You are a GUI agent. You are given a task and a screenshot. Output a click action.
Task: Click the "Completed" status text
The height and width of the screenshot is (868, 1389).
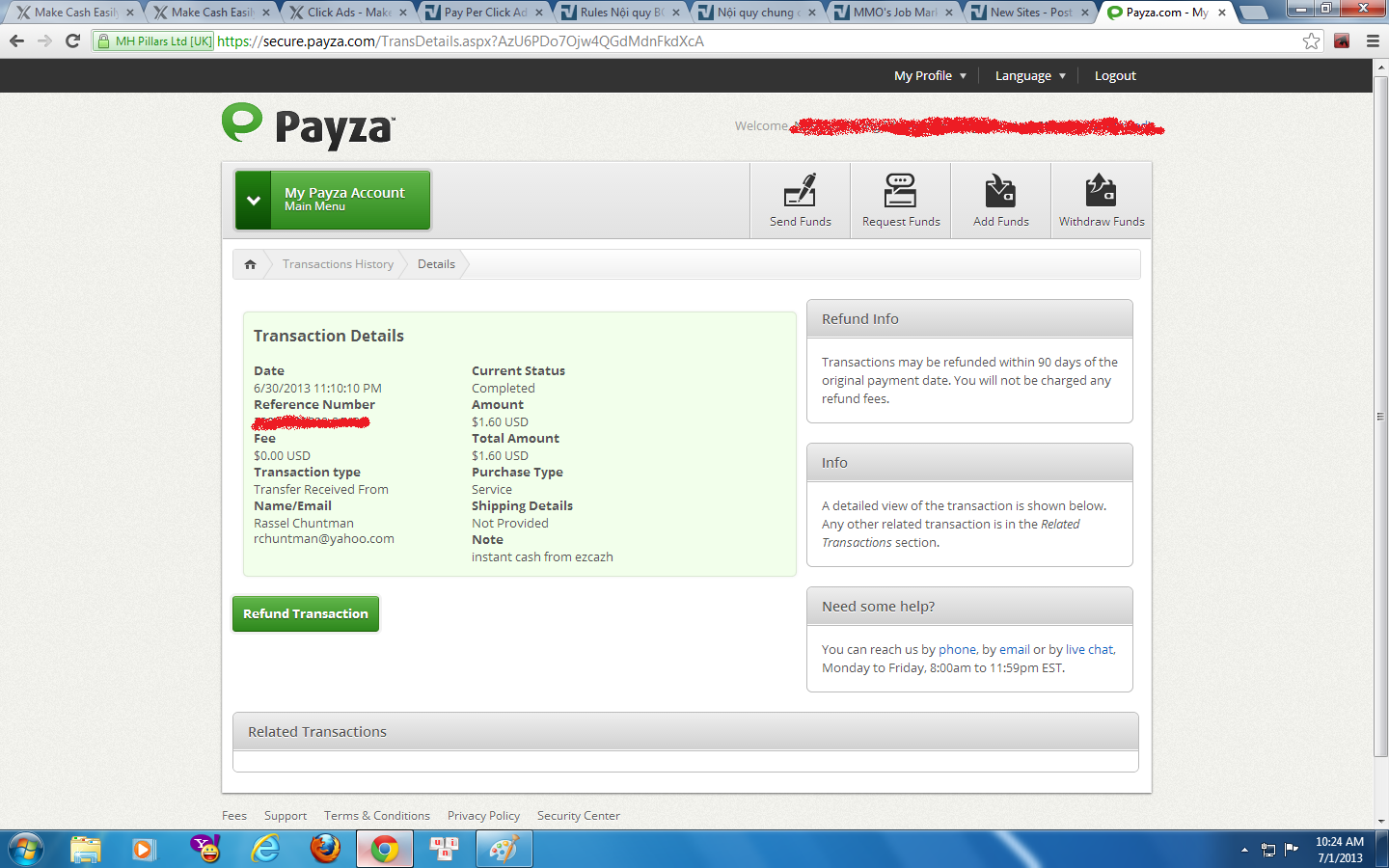point(504,389)
